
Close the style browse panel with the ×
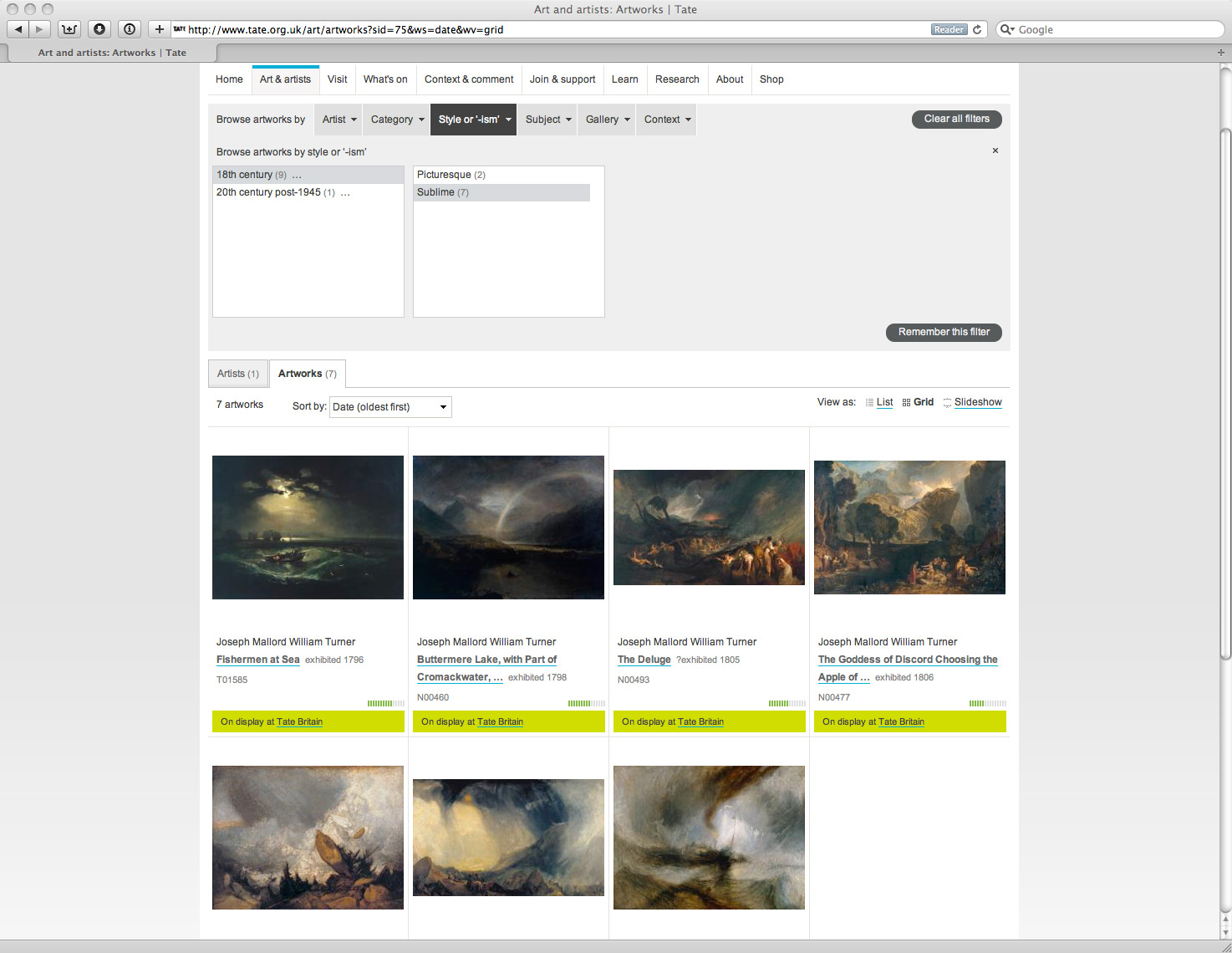pos(995,150)
